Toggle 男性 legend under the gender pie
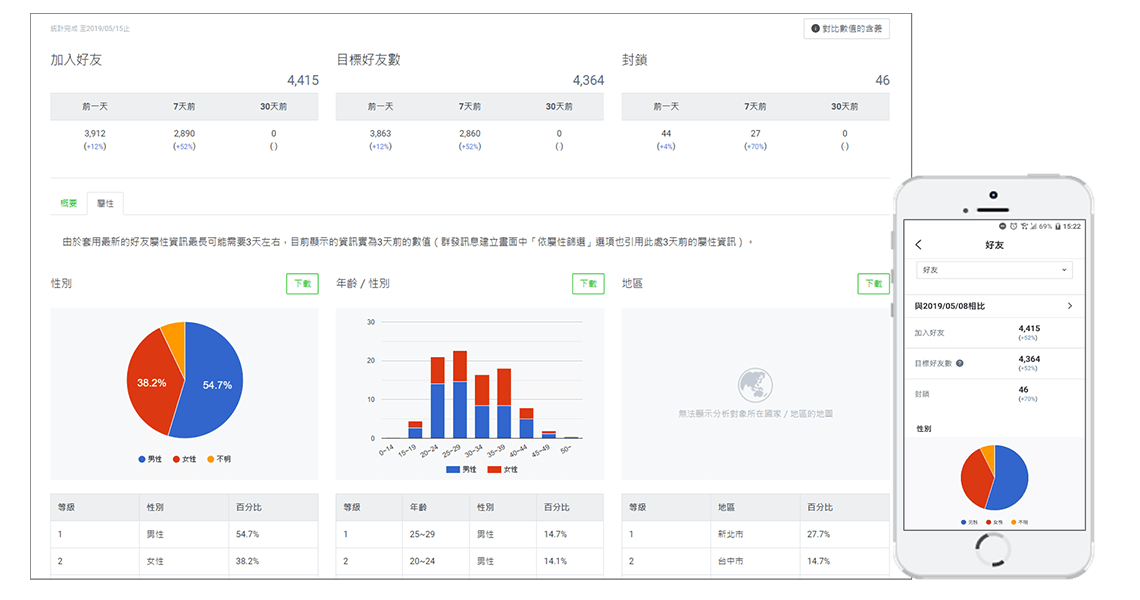Viewport: 1140px width, 600px height. click(151, 459)
